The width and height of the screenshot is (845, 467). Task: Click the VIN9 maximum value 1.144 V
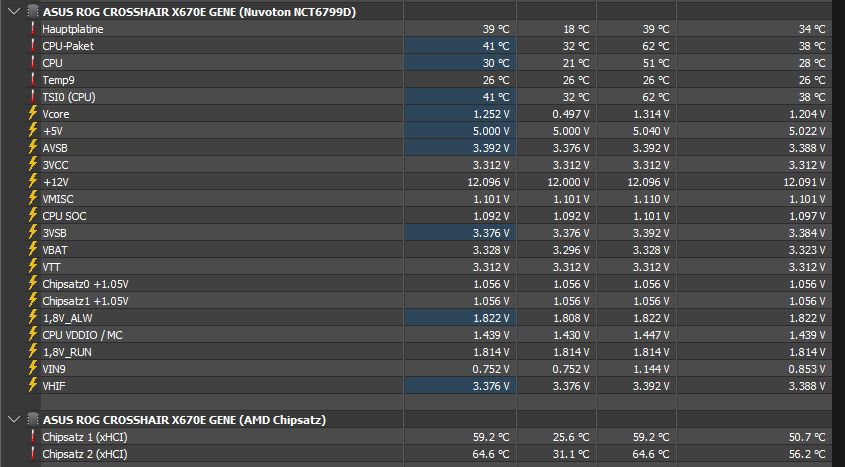(x=651, y=369)
